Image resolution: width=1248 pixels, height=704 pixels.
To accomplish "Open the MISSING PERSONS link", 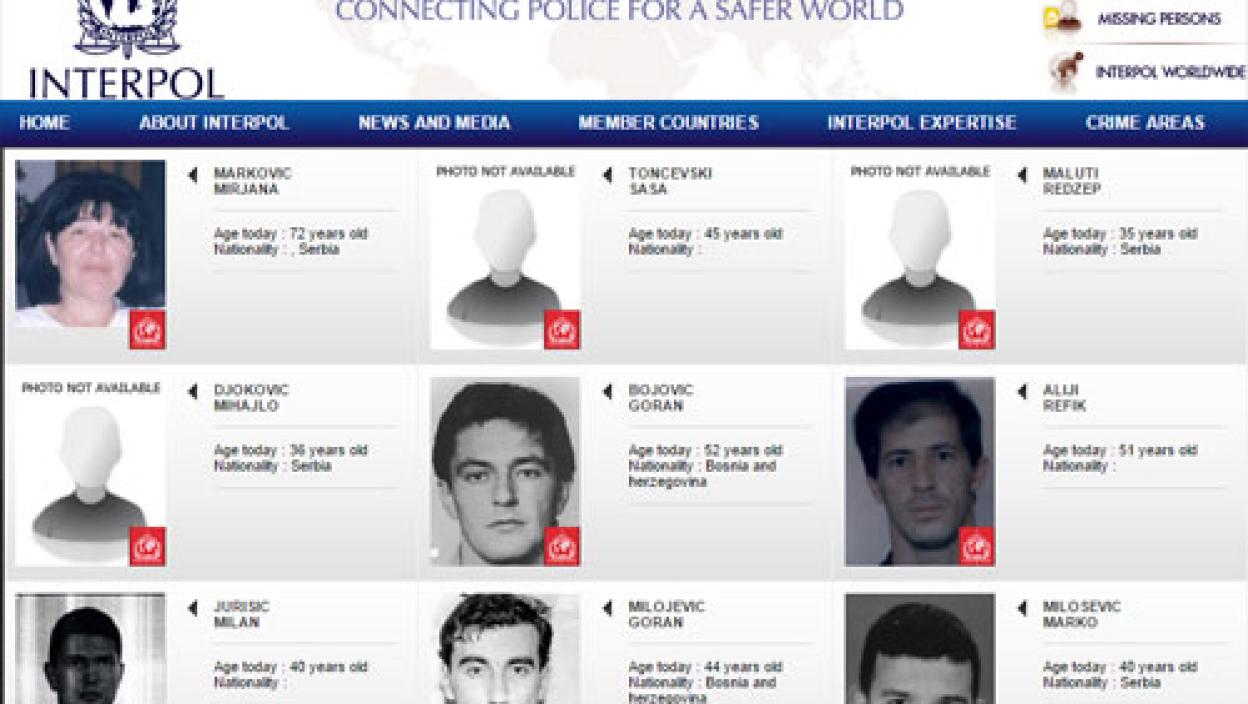I will point(1159,19).
